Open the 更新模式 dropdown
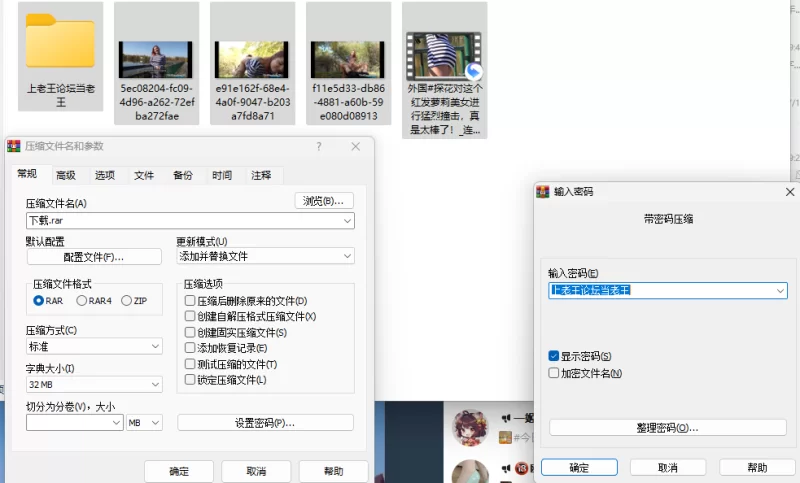 (x=265, y=256)
